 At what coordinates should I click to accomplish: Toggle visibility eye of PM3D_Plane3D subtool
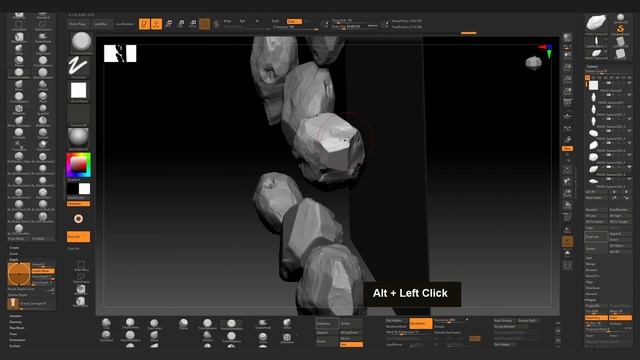[x=629, y=83]
